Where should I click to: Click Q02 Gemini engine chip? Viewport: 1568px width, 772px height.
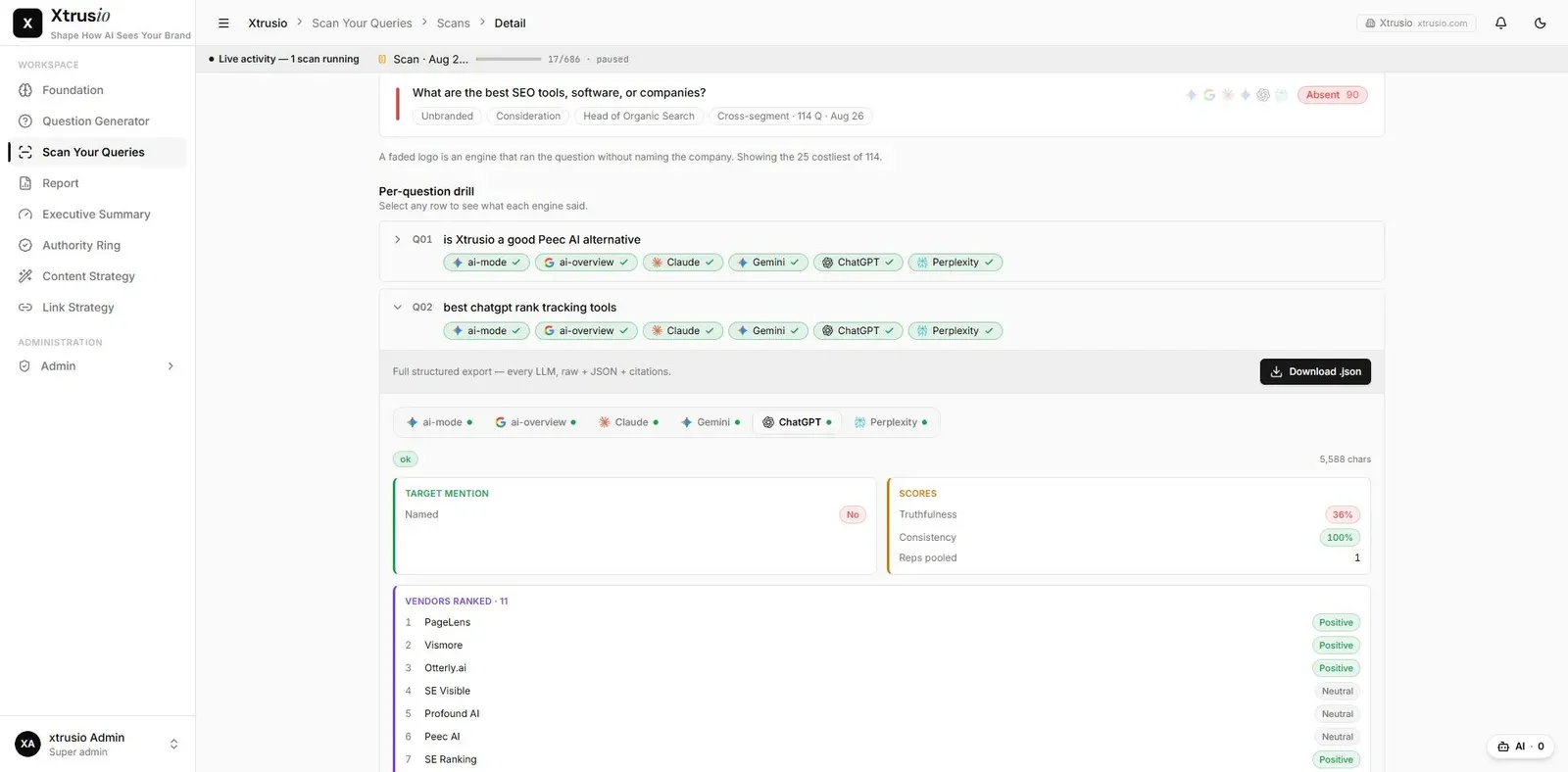tap(768, 331)
